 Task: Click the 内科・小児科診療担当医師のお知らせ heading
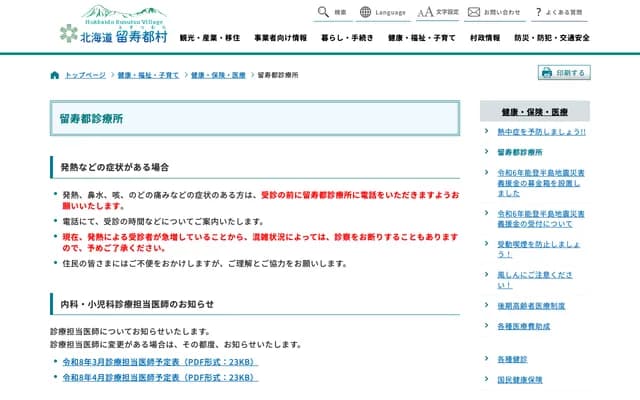137,304
